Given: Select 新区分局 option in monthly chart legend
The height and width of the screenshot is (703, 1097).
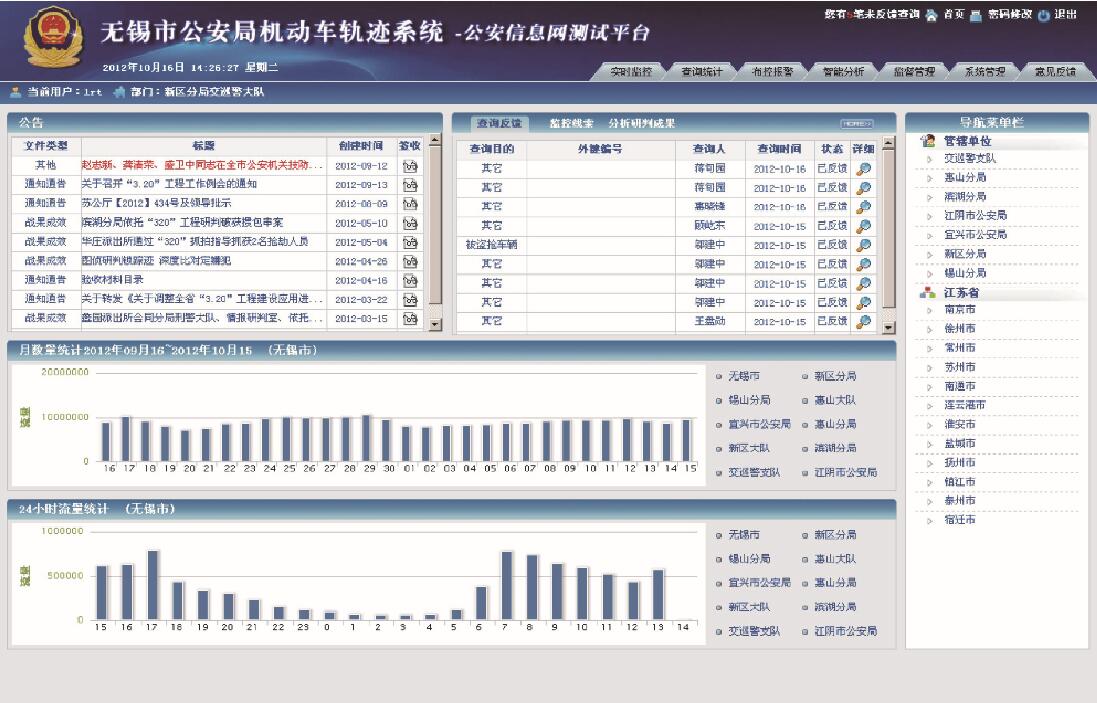Looking at the screenshot, I should (x=805, y=377).
